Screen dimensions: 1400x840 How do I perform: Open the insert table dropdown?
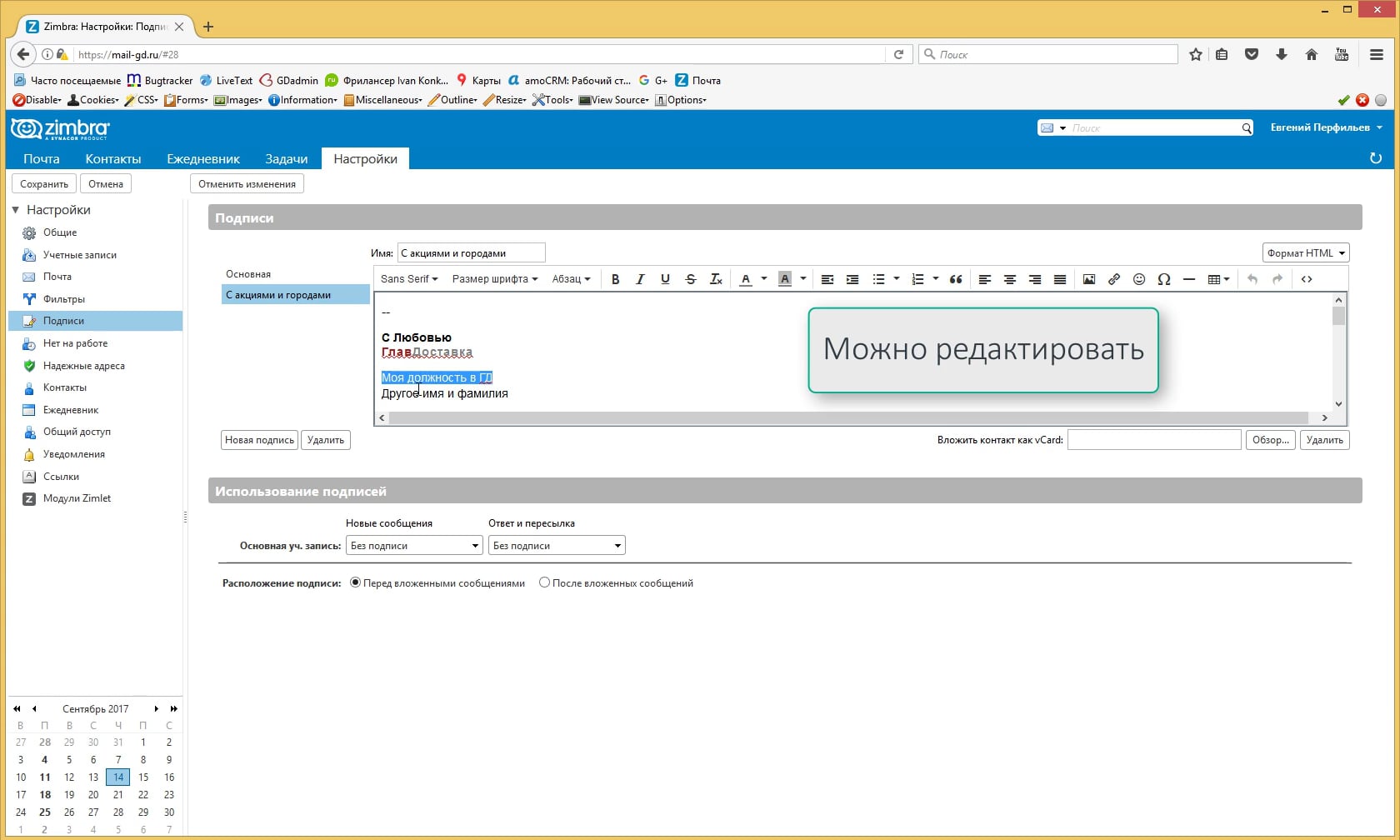point(1218,279)
